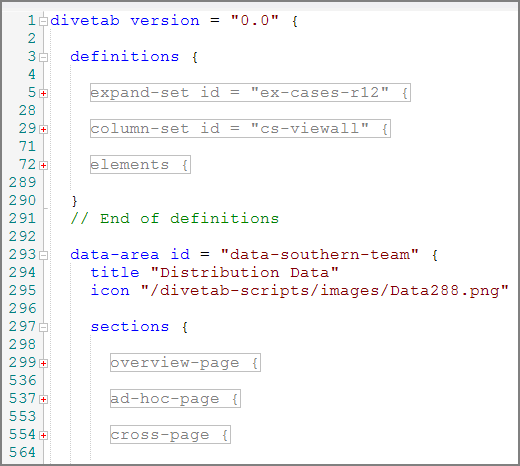
Task: Click the "sections" keyword on line 297
Action: [130, 327]
